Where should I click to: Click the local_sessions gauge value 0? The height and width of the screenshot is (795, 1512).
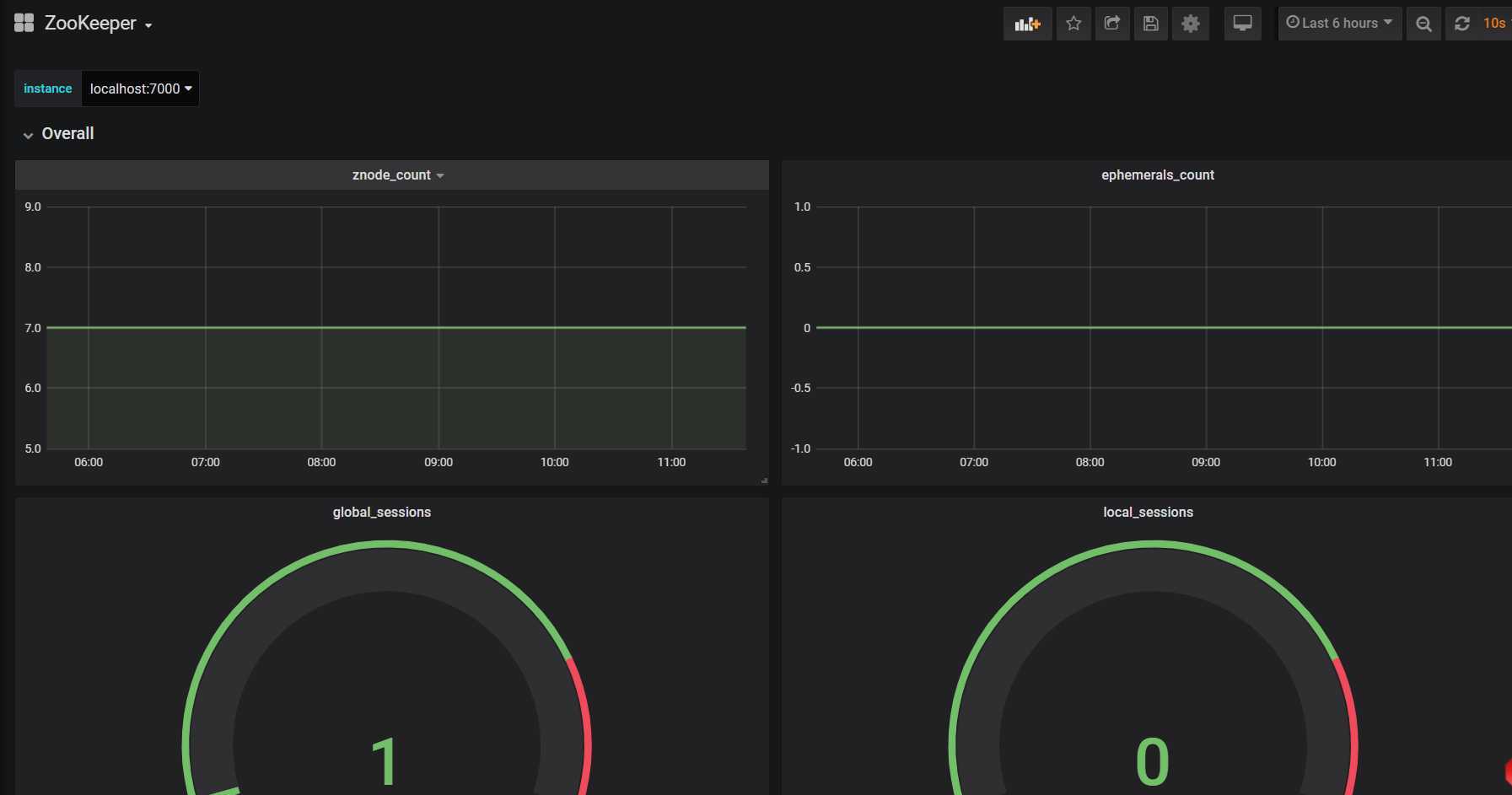click(1152, 762)
